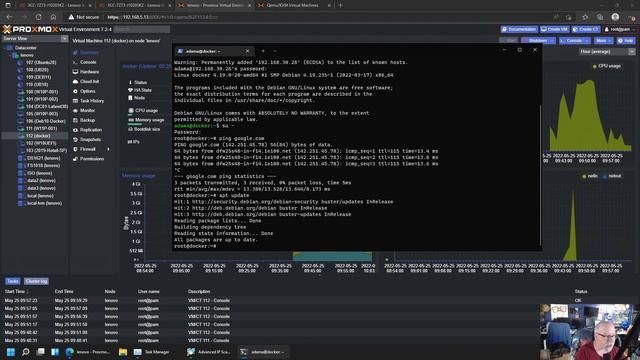
Task: Switch to the Cluster log tab
Action: coord(36,281)
